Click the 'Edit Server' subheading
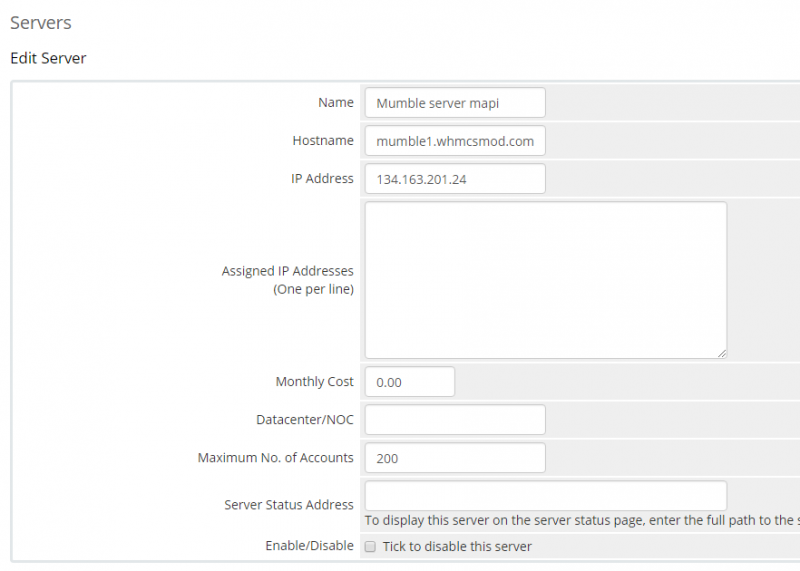Image resolution: width=800 pixels, height=571 pixels. 48,58
